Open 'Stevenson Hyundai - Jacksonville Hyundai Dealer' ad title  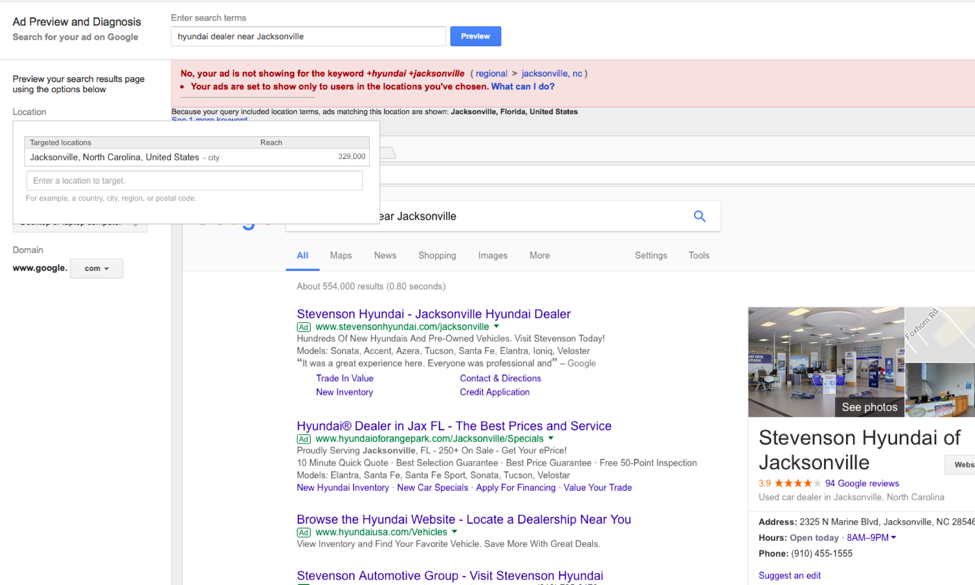[x=433, y=314]
